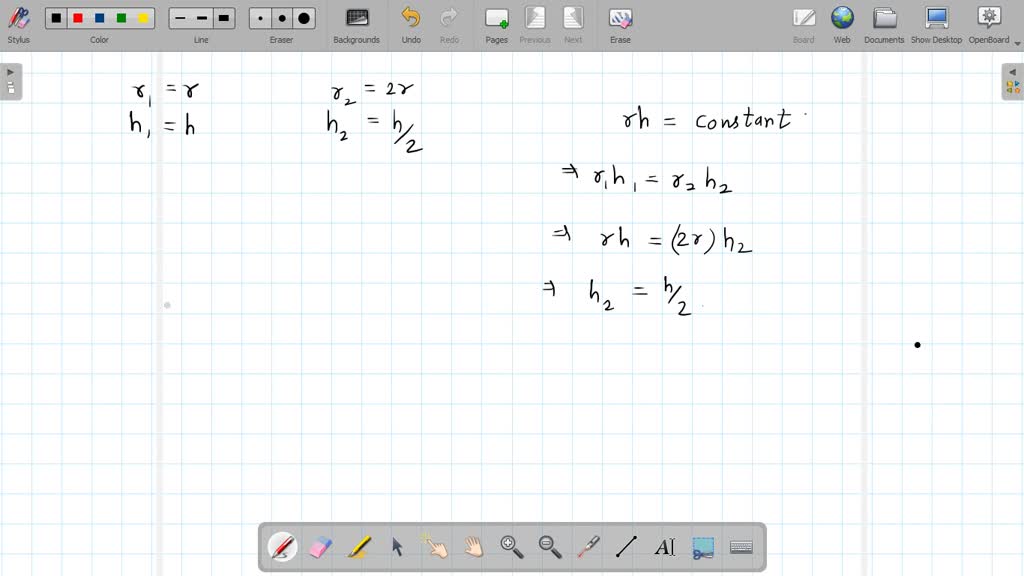Set the thin line width
The image size is (1024, 576).
pos(180,18)
